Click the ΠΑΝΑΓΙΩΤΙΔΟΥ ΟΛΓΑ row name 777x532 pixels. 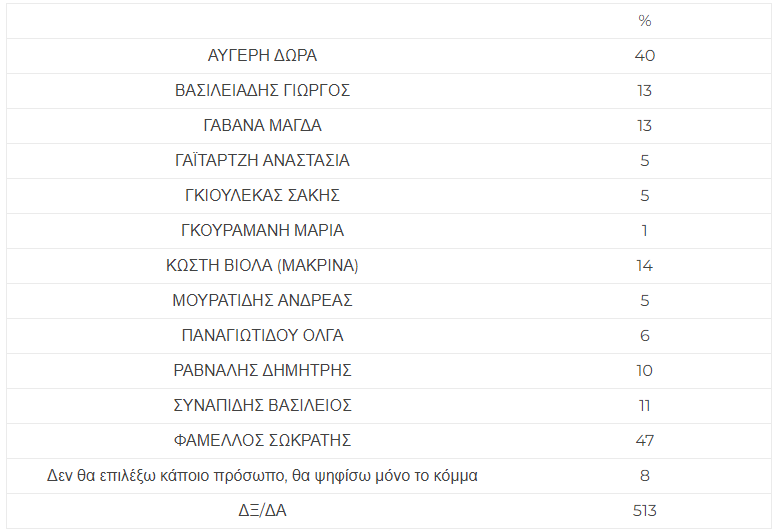(x=262, y=336)
